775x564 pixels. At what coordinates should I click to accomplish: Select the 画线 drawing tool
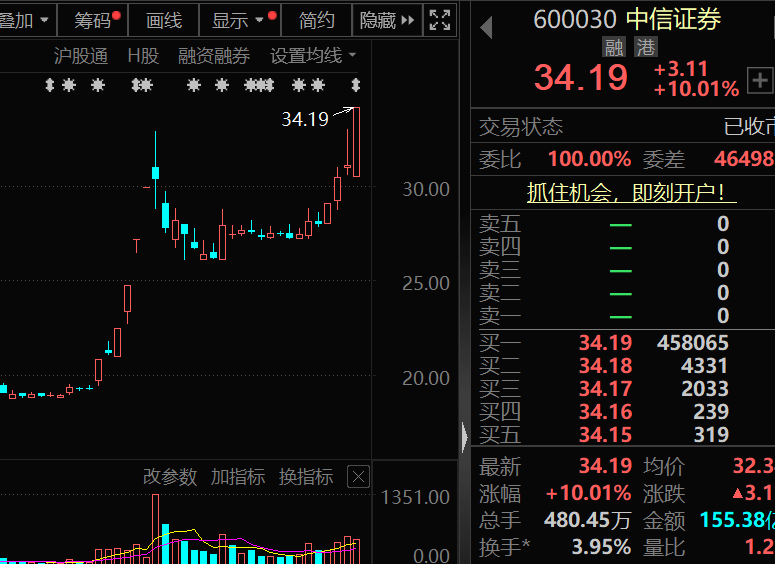click(164, 20)
